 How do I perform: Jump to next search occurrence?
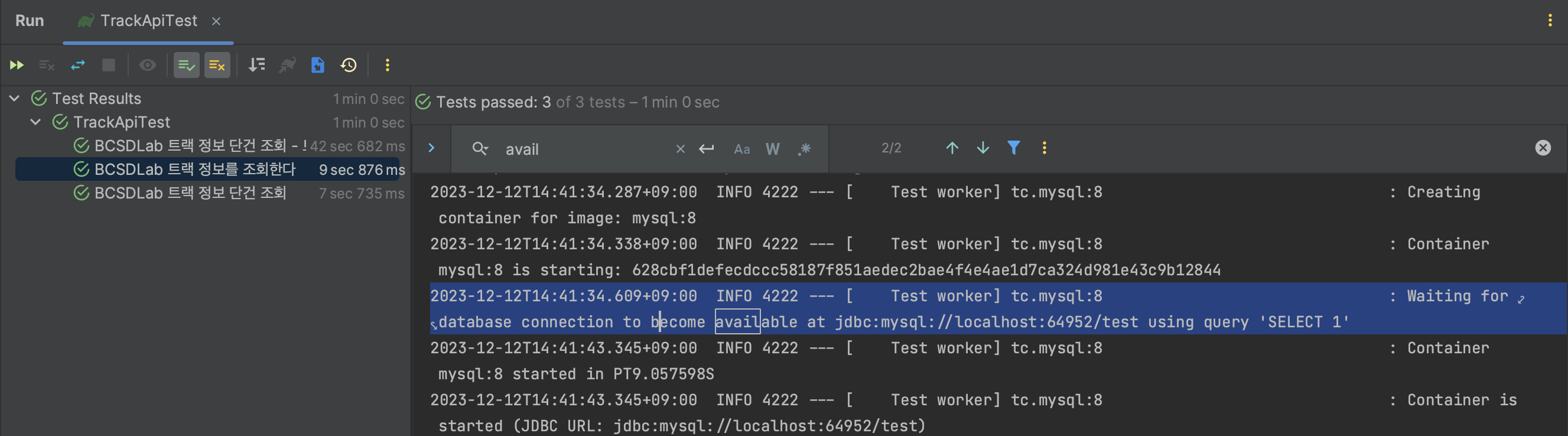coord(983,148)
